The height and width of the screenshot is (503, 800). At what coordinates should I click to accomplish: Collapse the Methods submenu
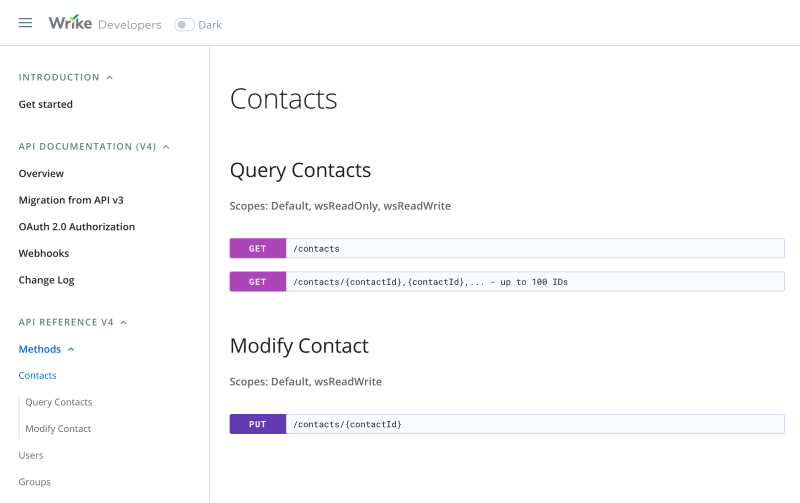coord(71,349)
